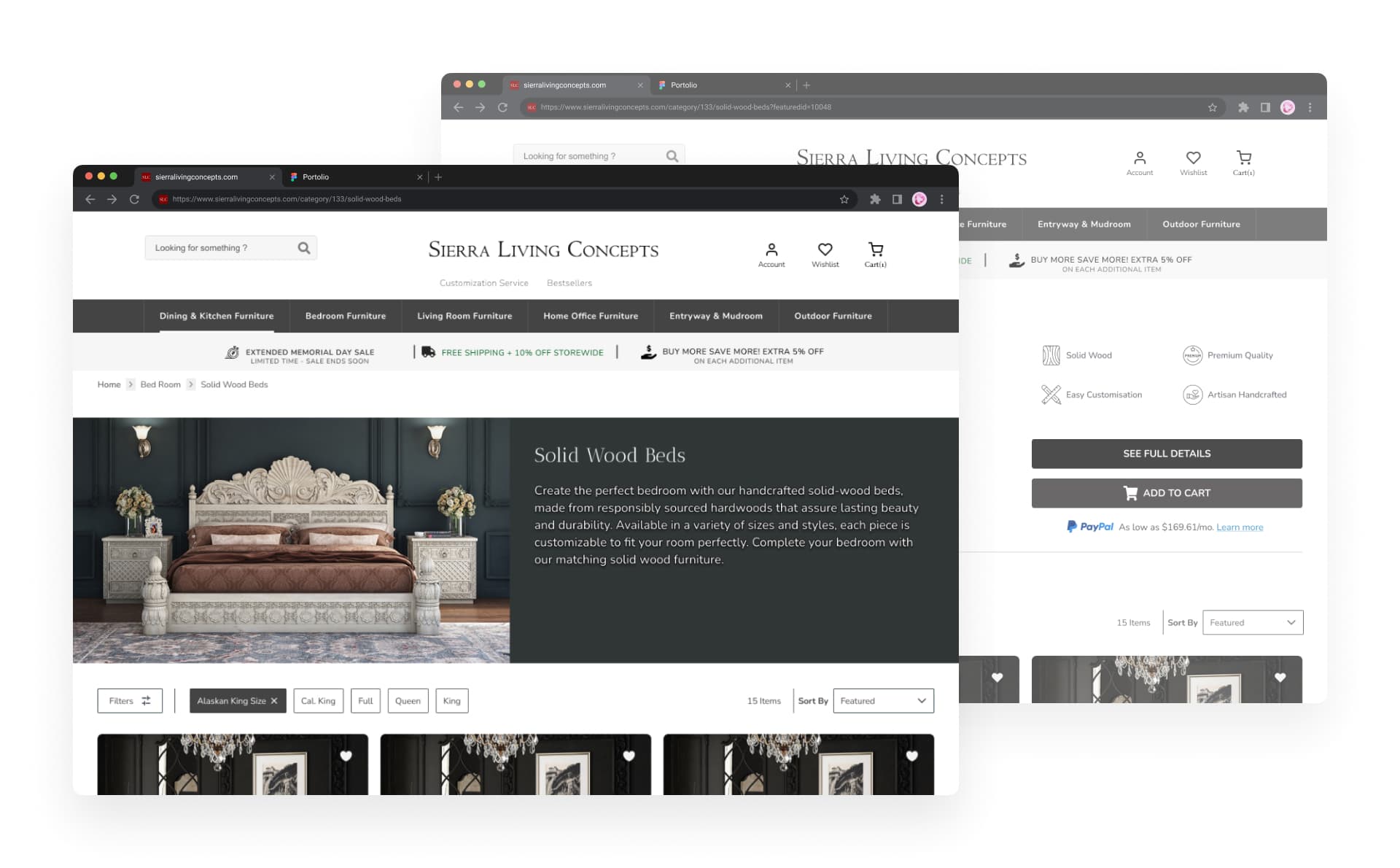Open three-dot browser menu in back window
The height and width of the screenshot is (868, 1400).
point(1310,107)
